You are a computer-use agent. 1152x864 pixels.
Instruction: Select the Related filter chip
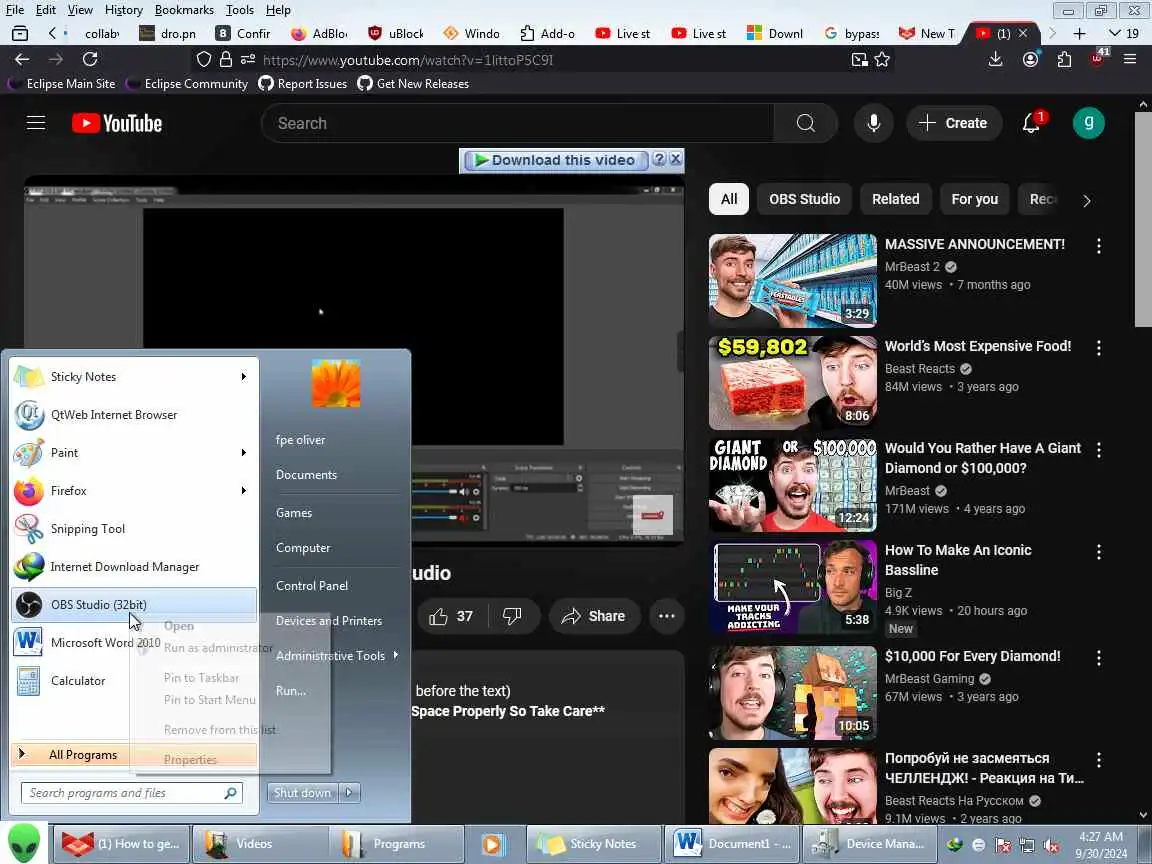pyautogui.click(x=896, y=199)
